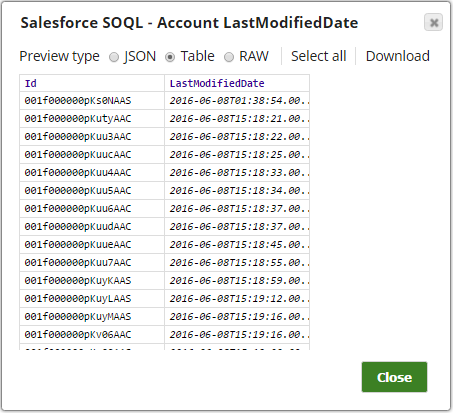Click date cell 2016-06-08T15:18:59

pos(237,281)
